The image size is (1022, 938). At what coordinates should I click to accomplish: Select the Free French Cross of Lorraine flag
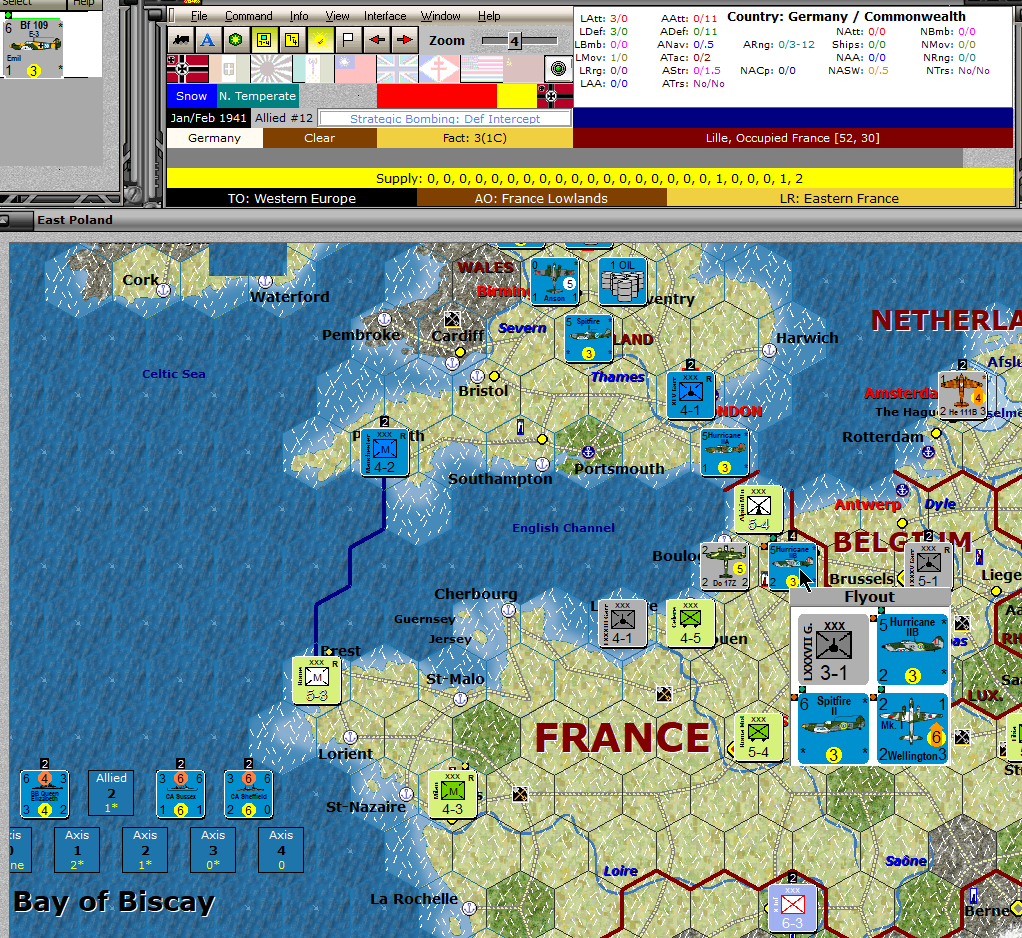[439, 68]
